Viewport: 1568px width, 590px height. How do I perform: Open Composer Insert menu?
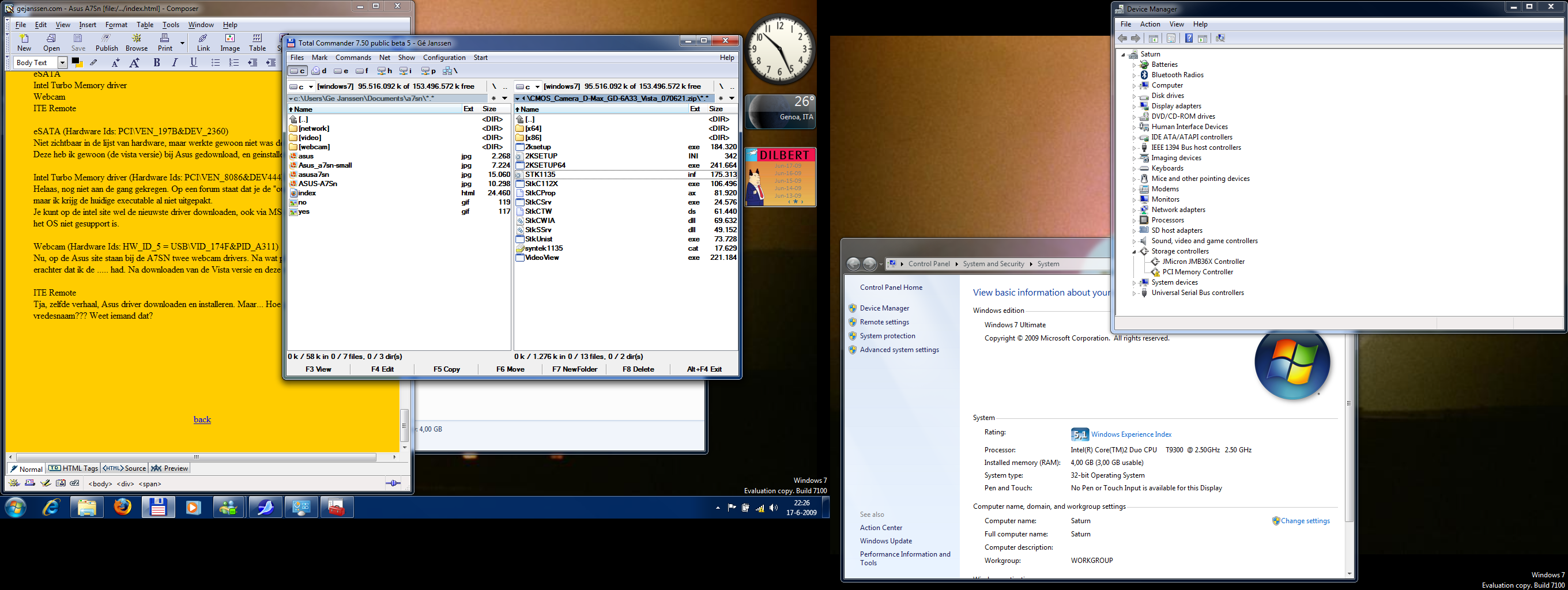click(88, 25)
